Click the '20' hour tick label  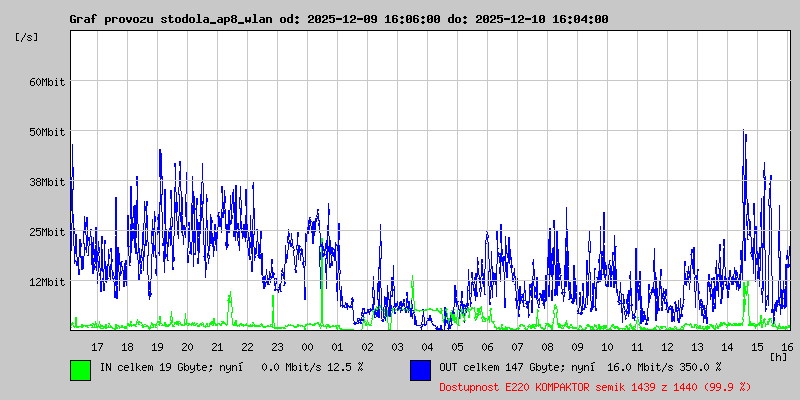(187, 347)
